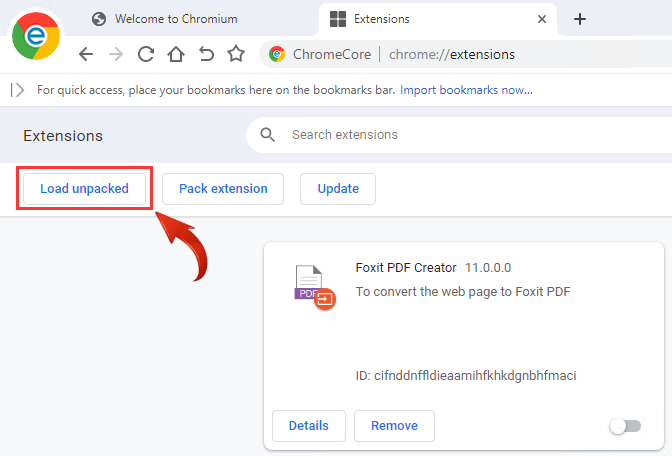Image resolution: width=672 pixels, height=456 pixels.
Task: Go forward with the right arrow
Action: click(x=116, y=54)
